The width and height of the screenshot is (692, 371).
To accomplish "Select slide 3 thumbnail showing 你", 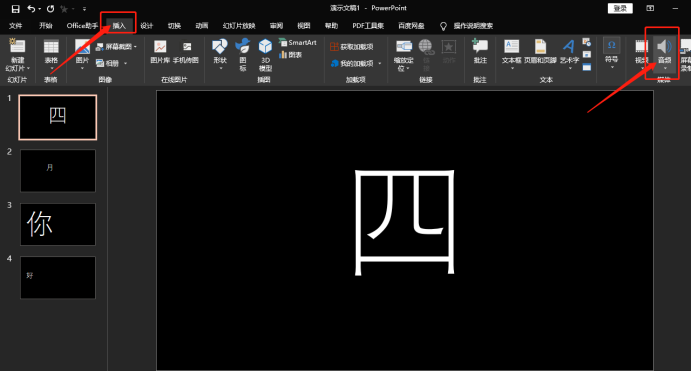I will pos(58,224).
